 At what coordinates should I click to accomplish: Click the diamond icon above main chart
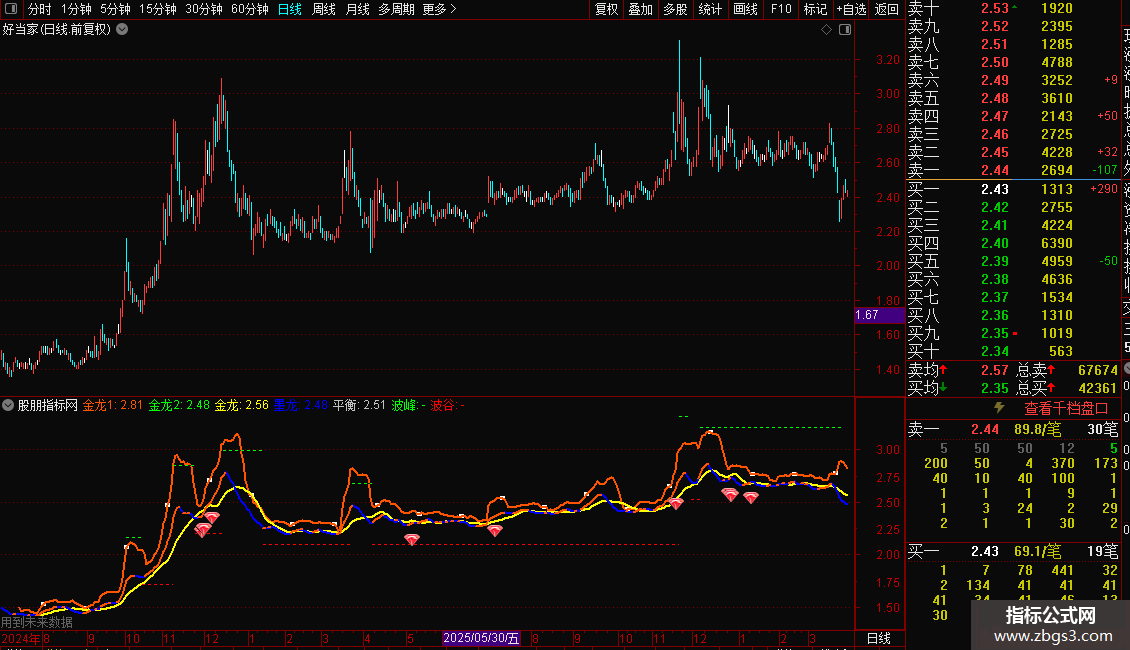point(827,30)
